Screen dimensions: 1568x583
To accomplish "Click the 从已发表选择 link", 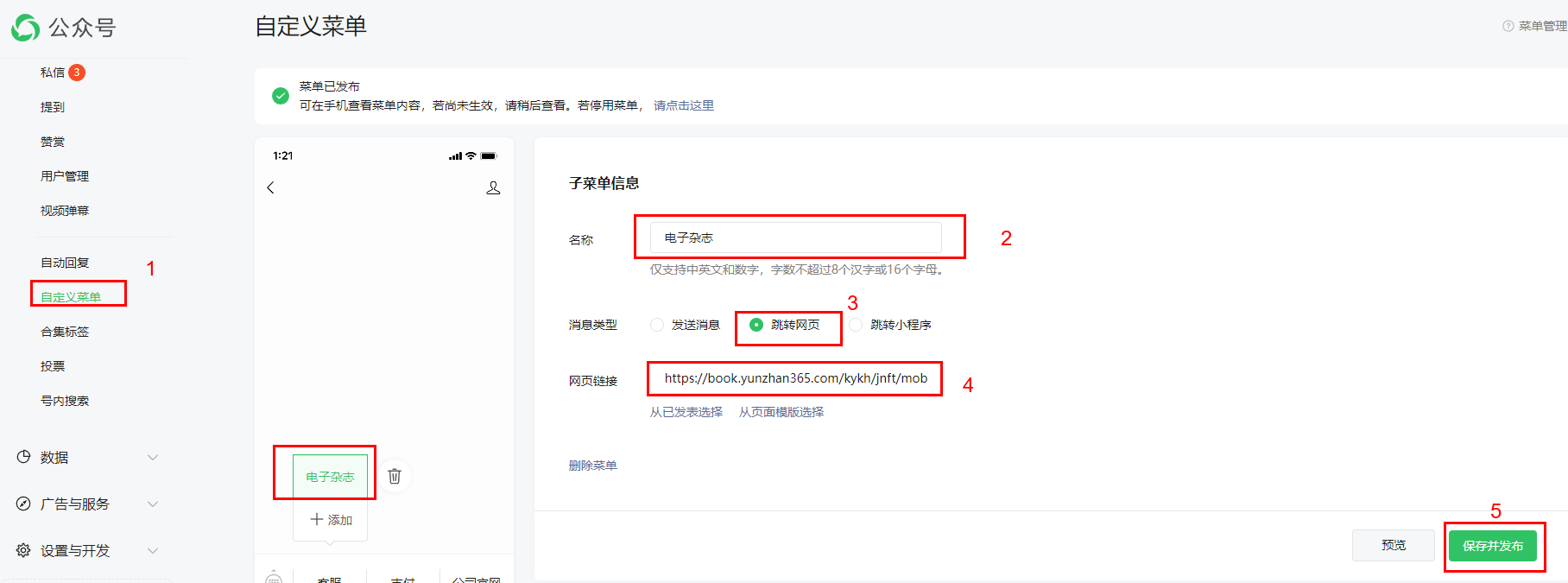I will pos(686,412).
